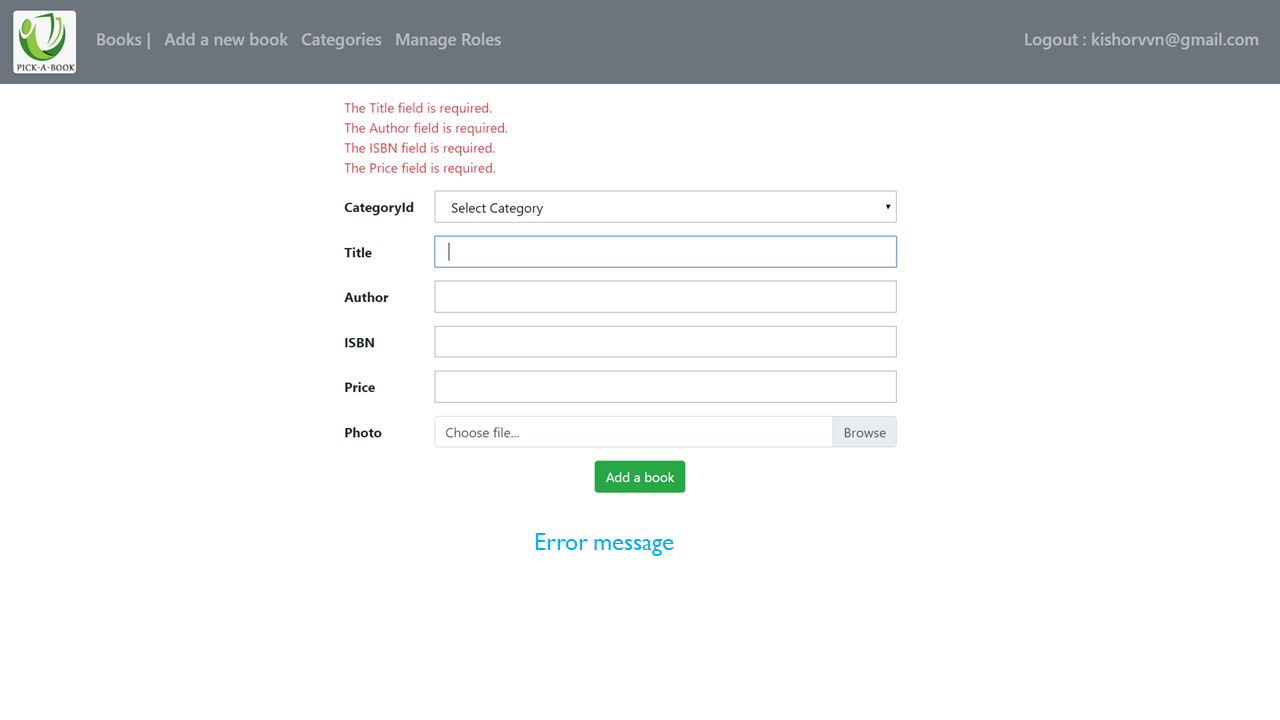Log out of kishorvvn@gmail.com account

(1141, 40)
